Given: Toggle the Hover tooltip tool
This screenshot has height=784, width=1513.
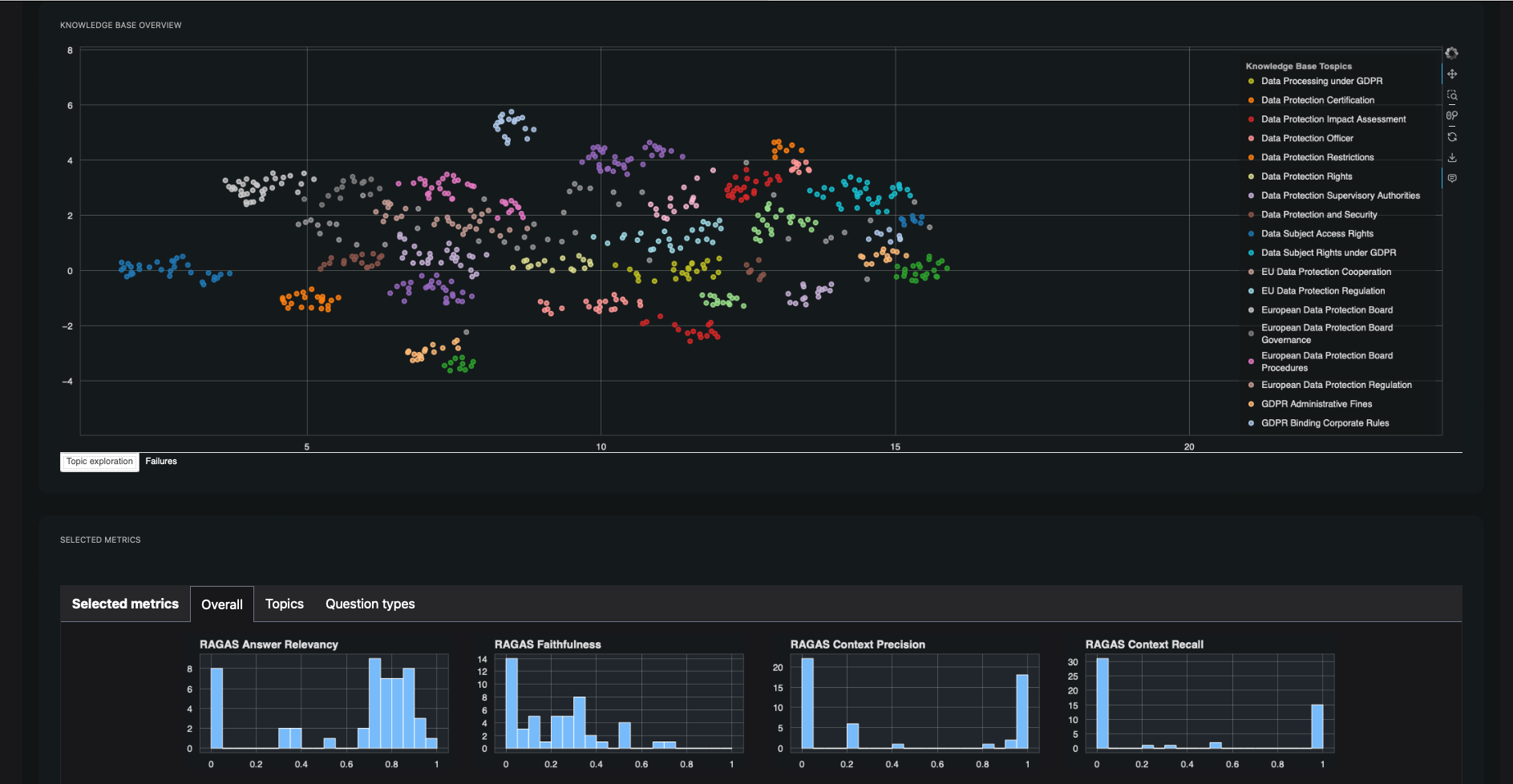Looking at the screenshot, I should click(x=1452, y=178).
